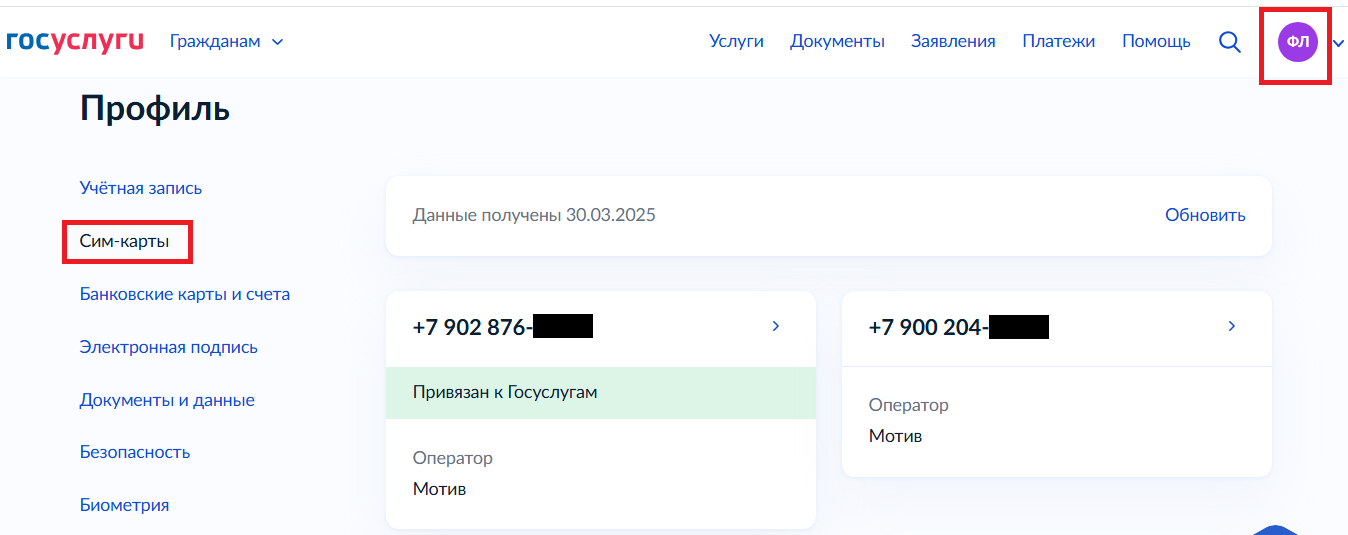1348x535 pixels.
Task: Select Сим-карты in the sidebar
Action: [125, 242]
